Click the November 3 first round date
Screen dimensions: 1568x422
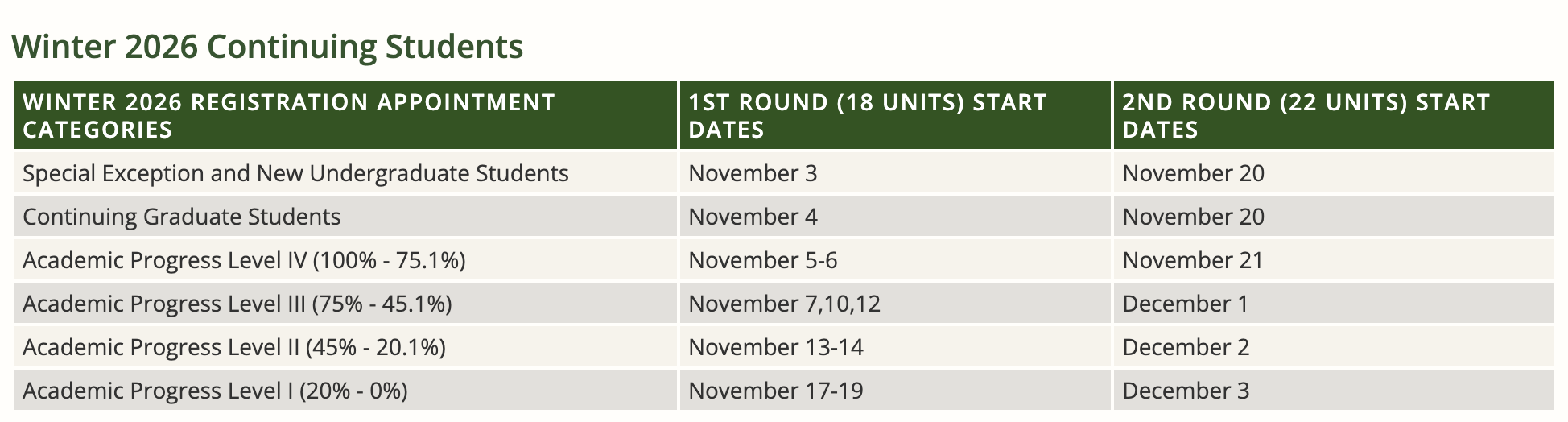pyautogui.click(x=753, y=173)
